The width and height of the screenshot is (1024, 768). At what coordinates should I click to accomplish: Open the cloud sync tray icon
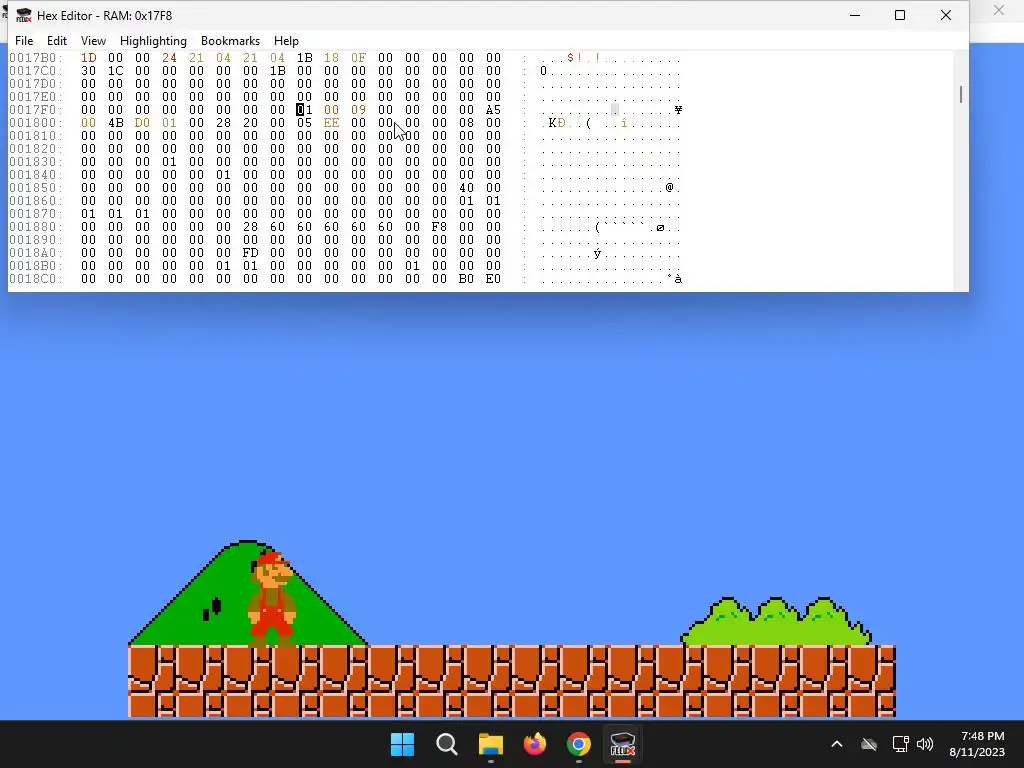coord(869,744)
